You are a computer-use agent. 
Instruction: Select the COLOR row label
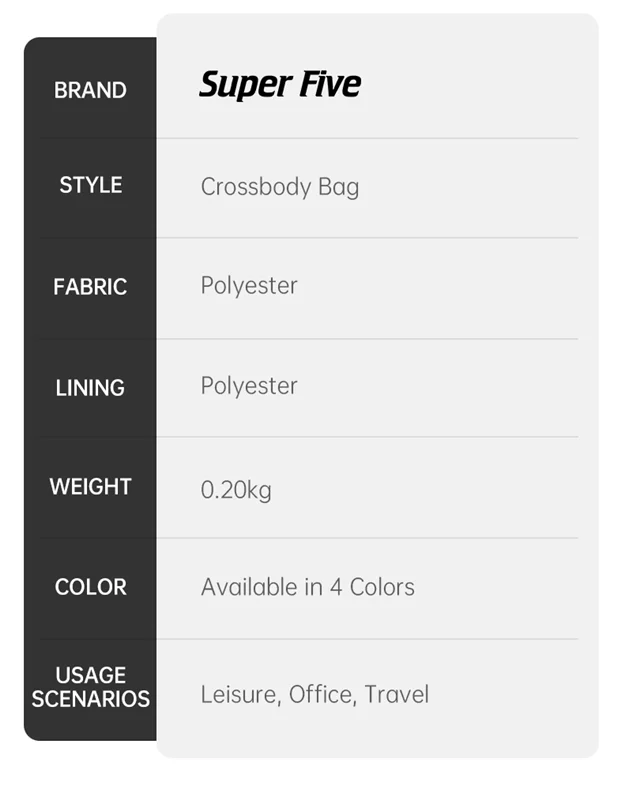(x=90, y=587)
